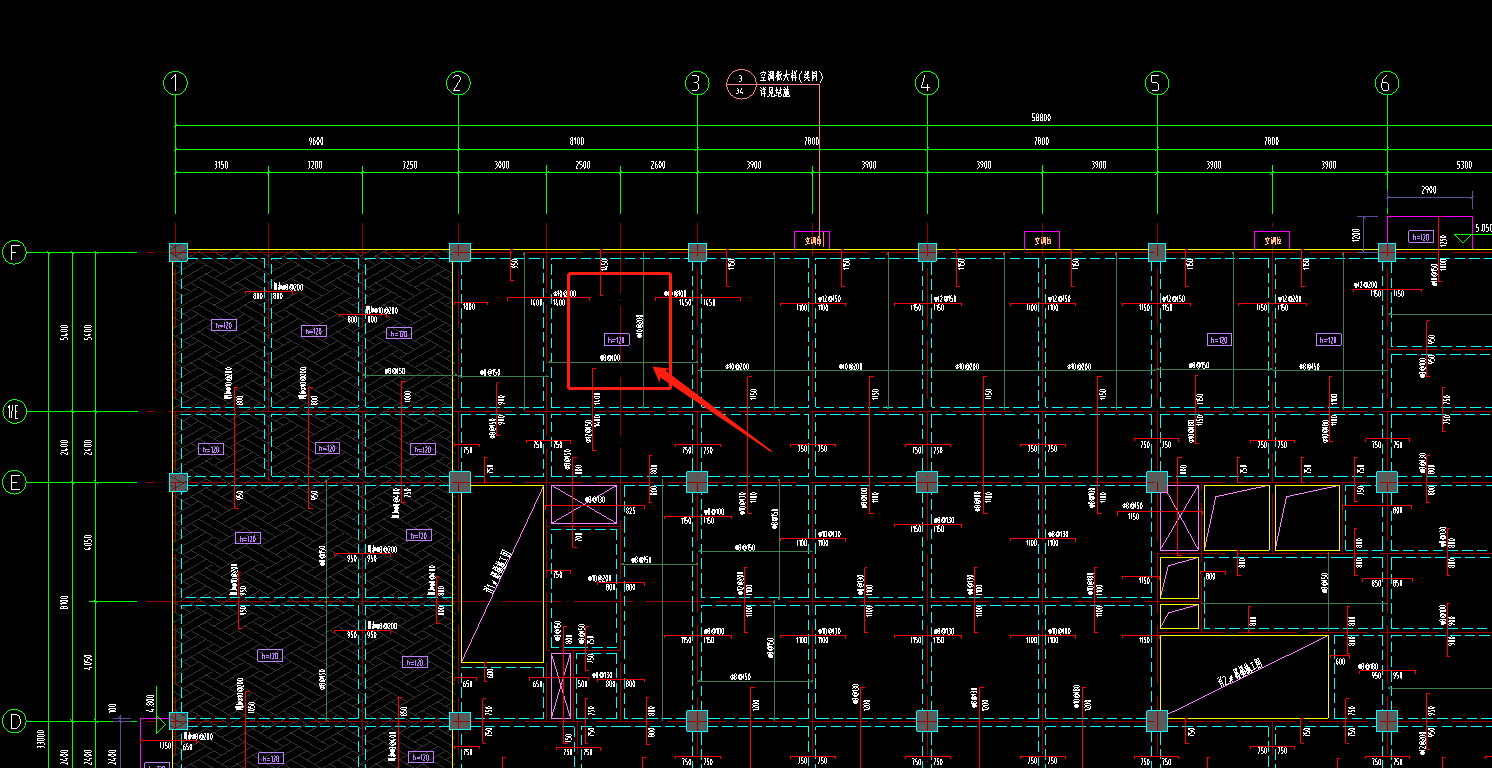Click the 2900 dimension text

click(1429, 189)
